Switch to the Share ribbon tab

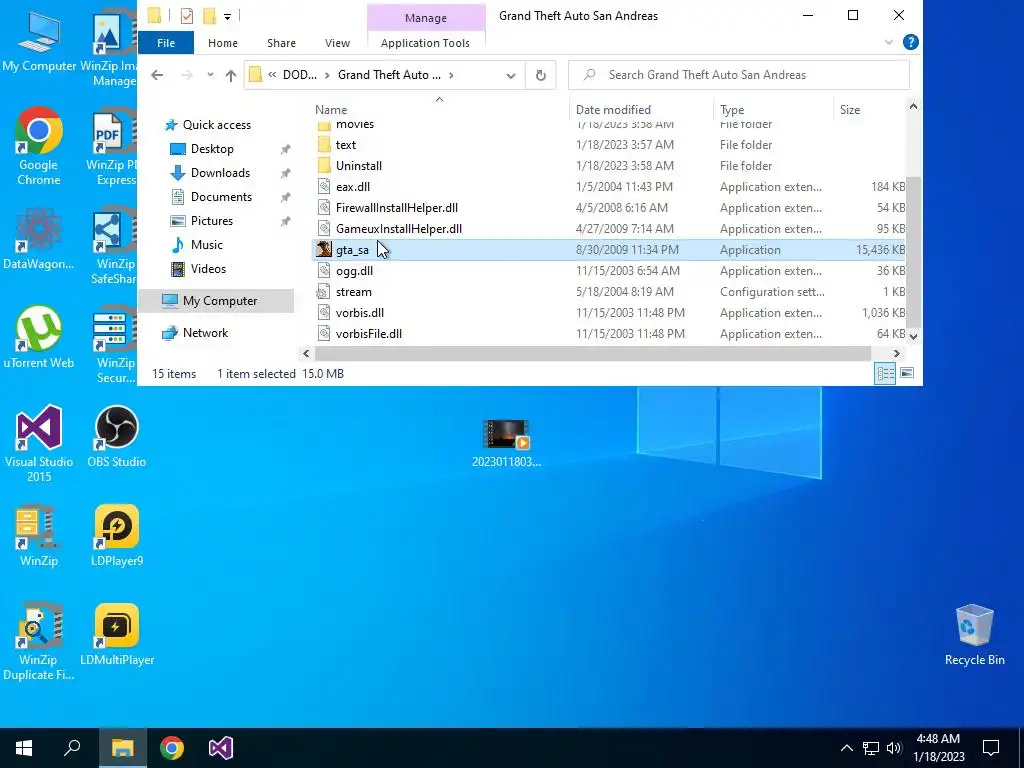click(281, 42)
